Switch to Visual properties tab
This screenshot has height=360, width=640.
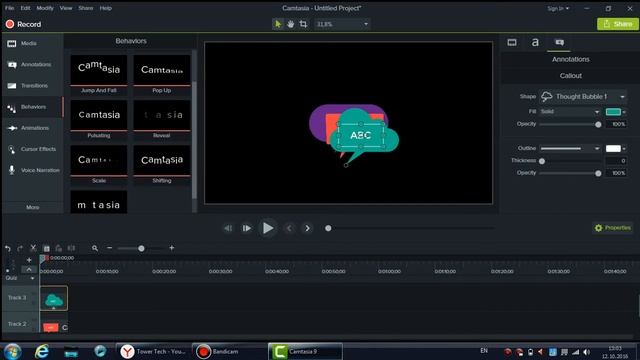coord(512,42)
